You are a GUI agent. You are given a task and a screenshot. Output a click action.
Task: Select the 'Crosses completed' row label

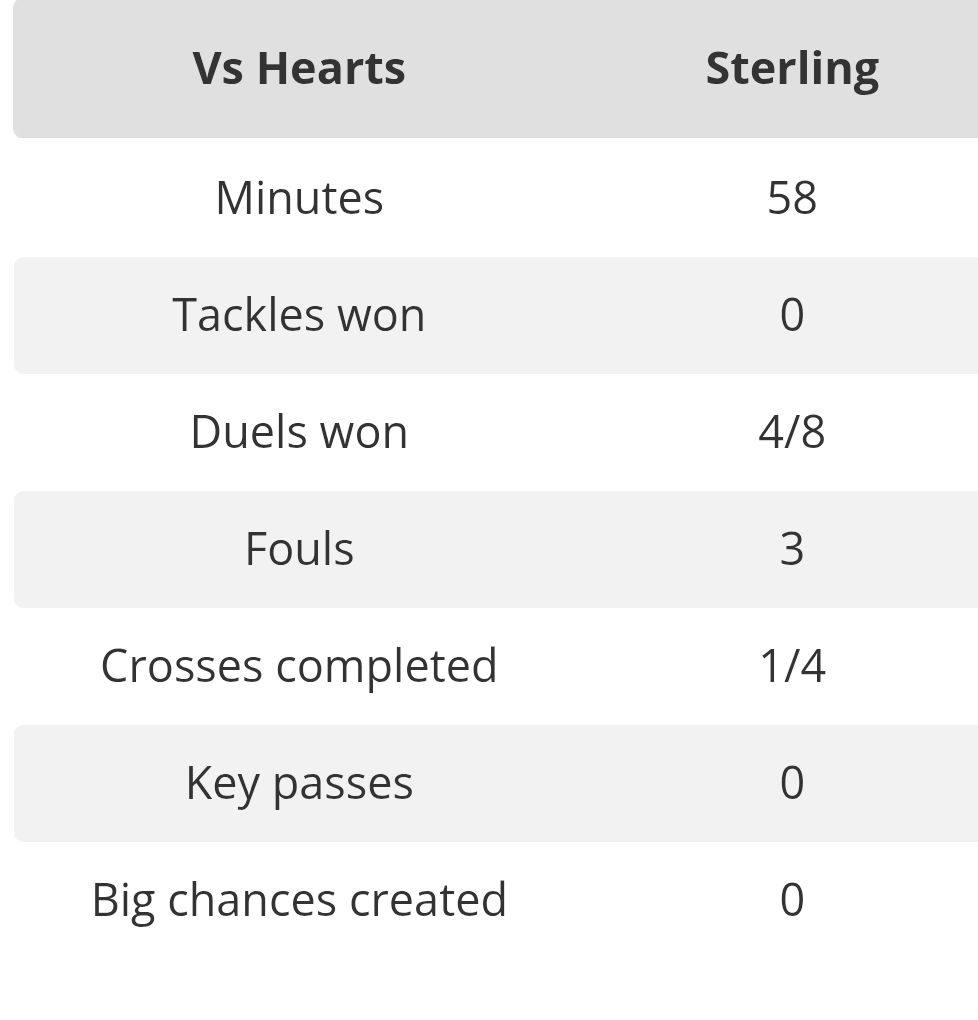coord(299,666)
